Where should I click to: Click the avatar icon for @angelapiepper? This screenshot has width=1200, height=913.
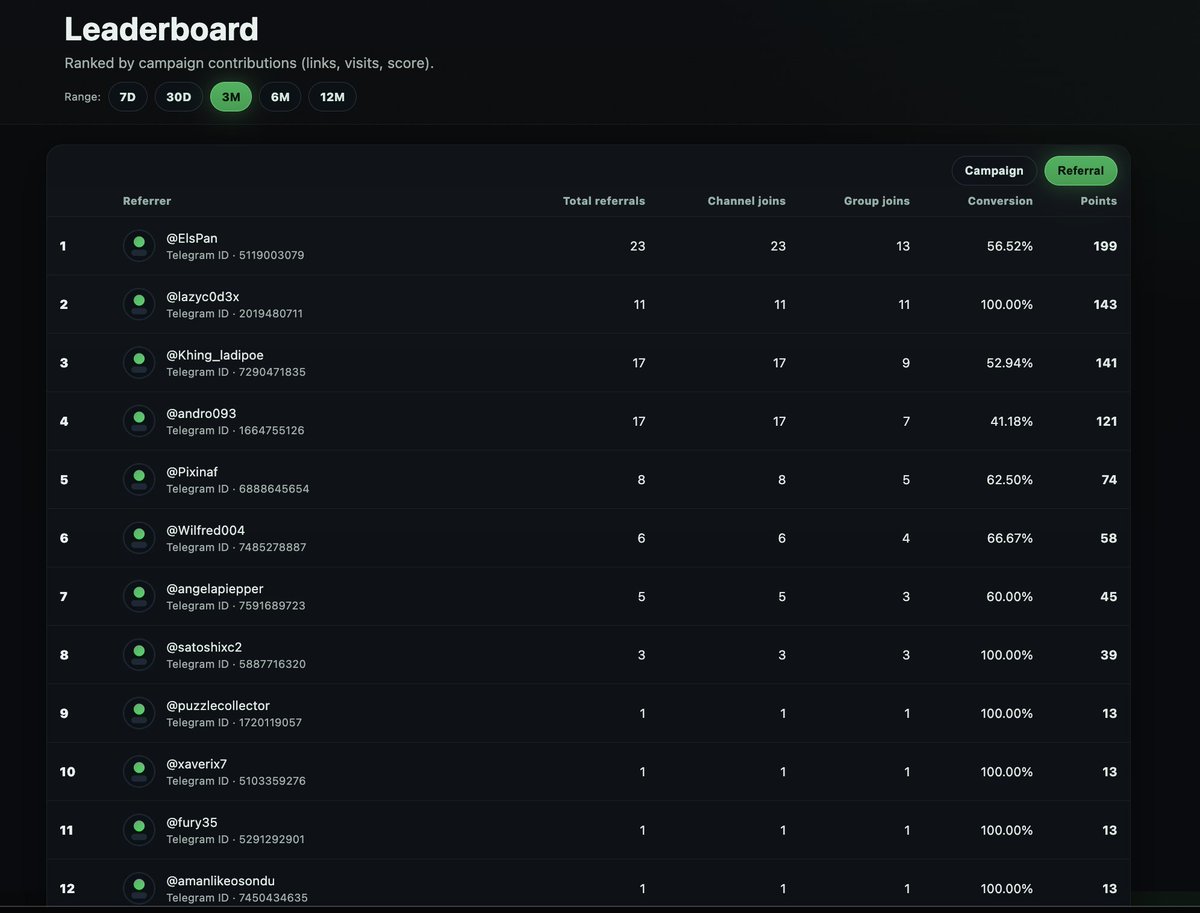click(x=139, y=596)
